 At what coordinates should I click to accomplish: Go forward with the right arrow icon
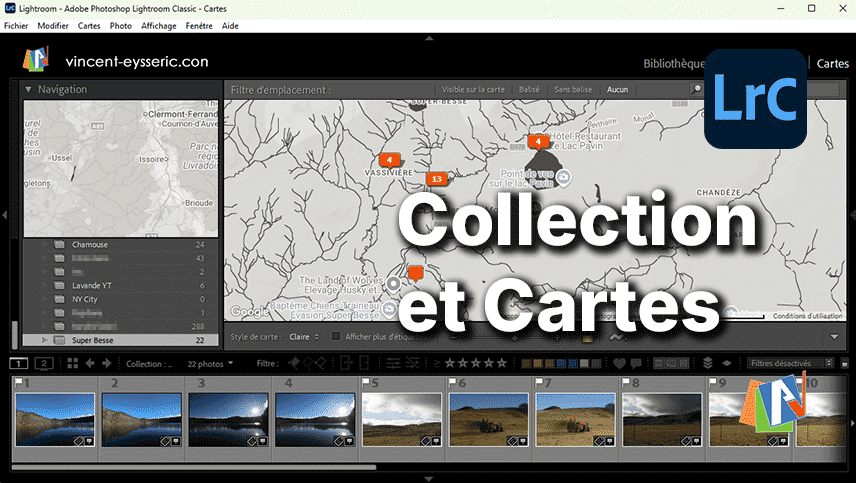tap(107, 363)
